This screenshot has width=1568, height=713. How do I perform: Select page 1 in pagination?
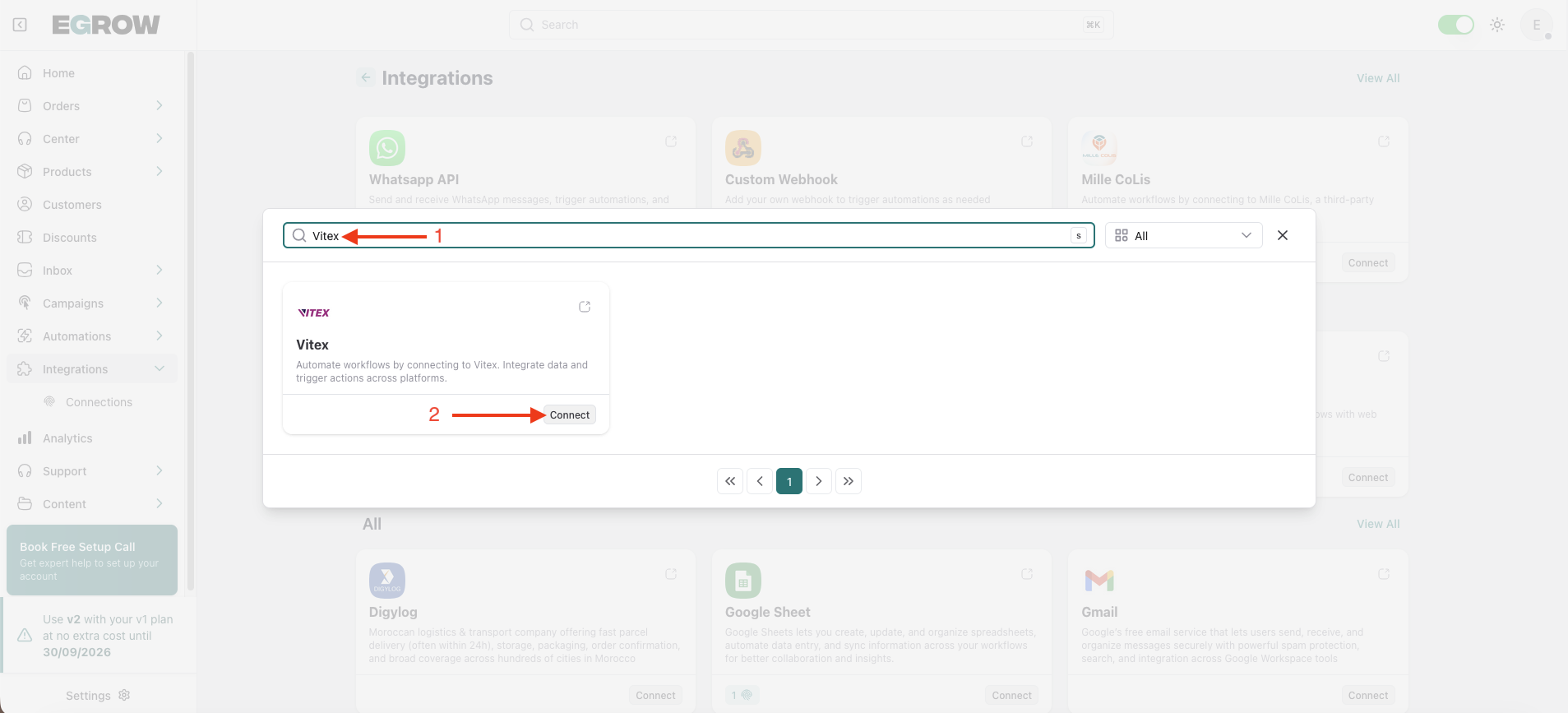[x=789, y=481]
